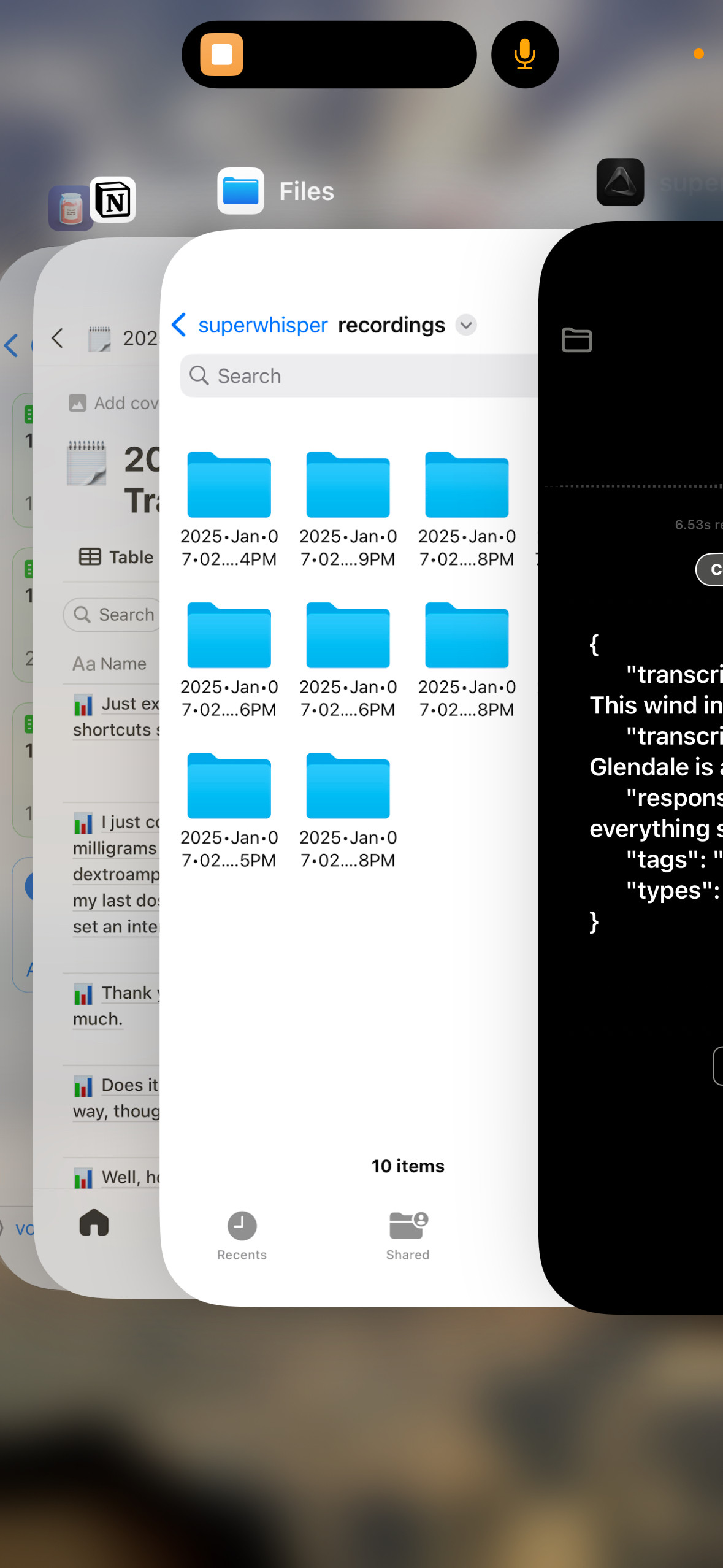Switch to the Recents tab in Files
This screenshot has height=1568, width=723.
pos(242,1236)
